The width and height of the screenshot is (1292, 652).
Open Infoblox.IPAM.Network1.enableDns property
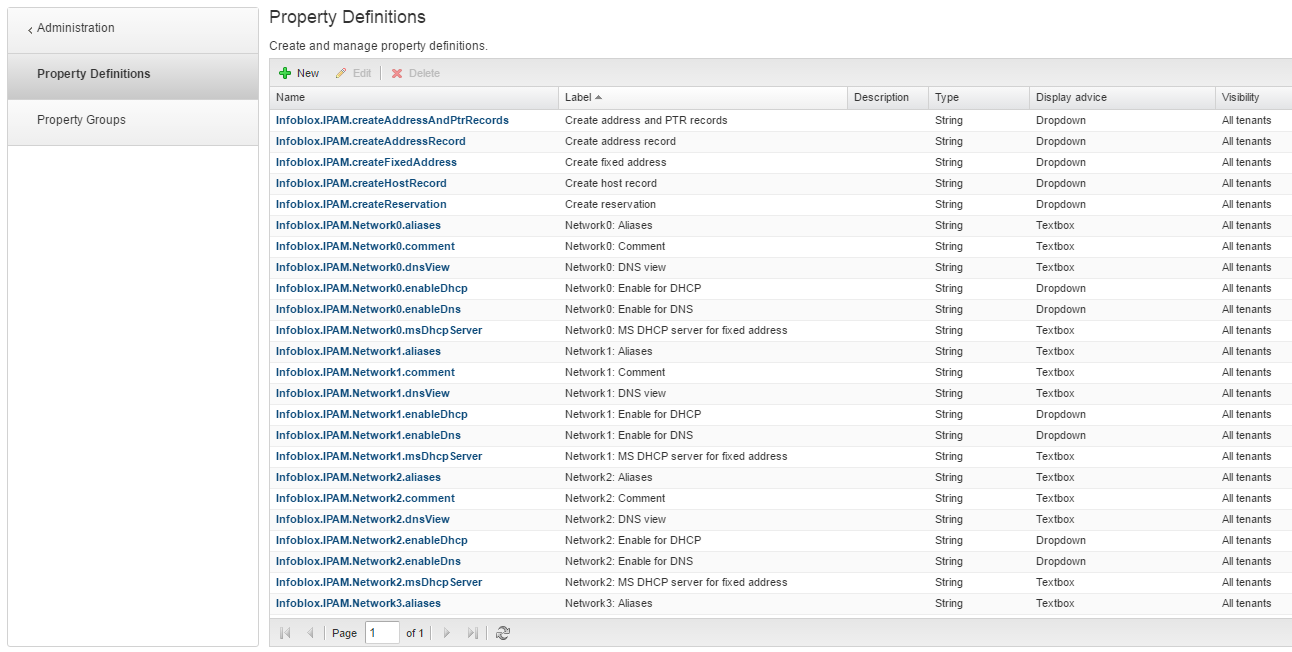pyautogui.click(x=368, y=435)
